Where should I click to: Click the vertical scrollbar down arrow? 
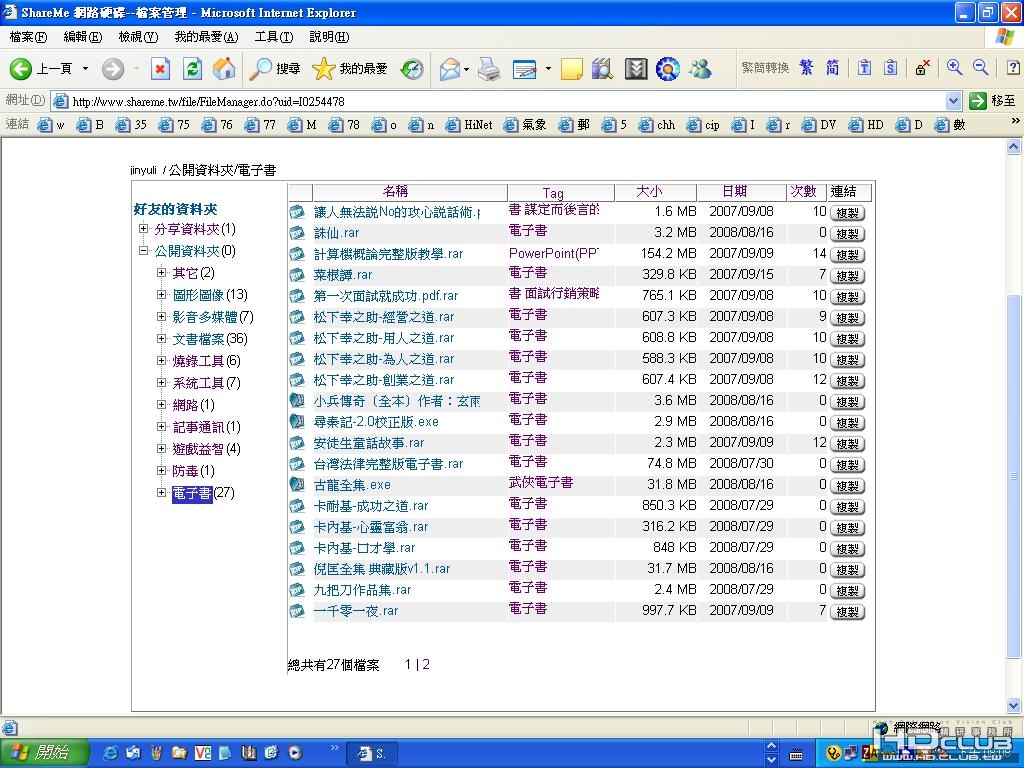click(1014, 705)
